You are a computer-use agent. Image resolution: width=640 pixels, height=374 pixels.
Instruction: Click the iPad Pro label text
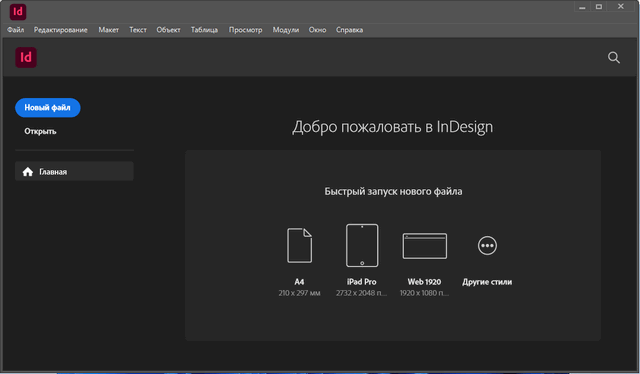pos(362,282)
